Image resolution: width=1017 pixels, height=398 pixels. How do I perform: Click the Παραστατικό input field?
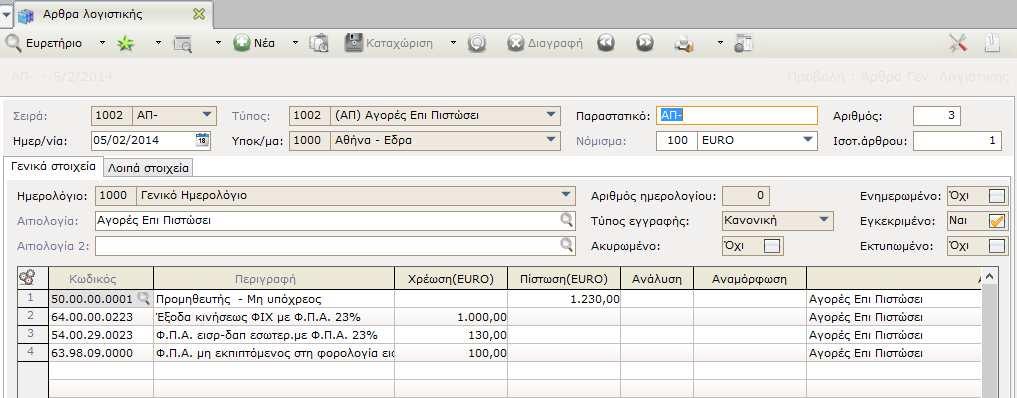(x=737, y=115)
